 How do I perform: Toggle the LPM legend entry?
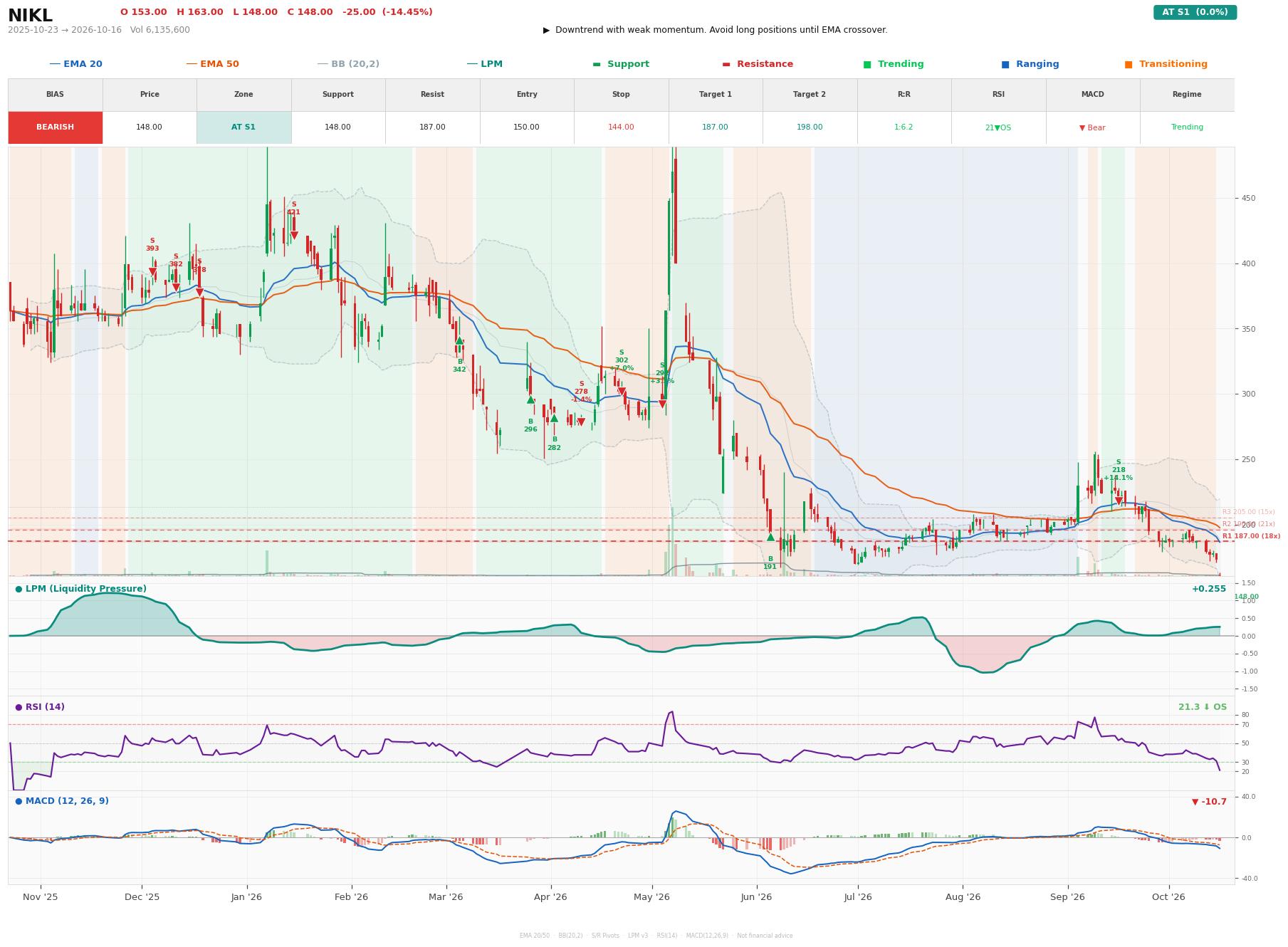click(x=484, y=64)
